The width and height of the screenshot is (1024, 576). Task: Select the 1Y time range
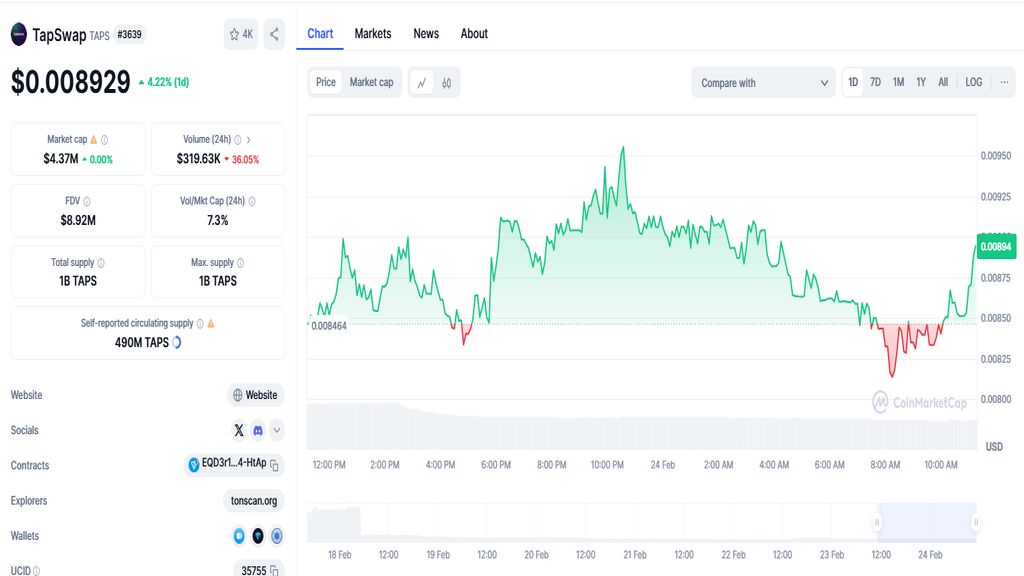pos(921,82)
